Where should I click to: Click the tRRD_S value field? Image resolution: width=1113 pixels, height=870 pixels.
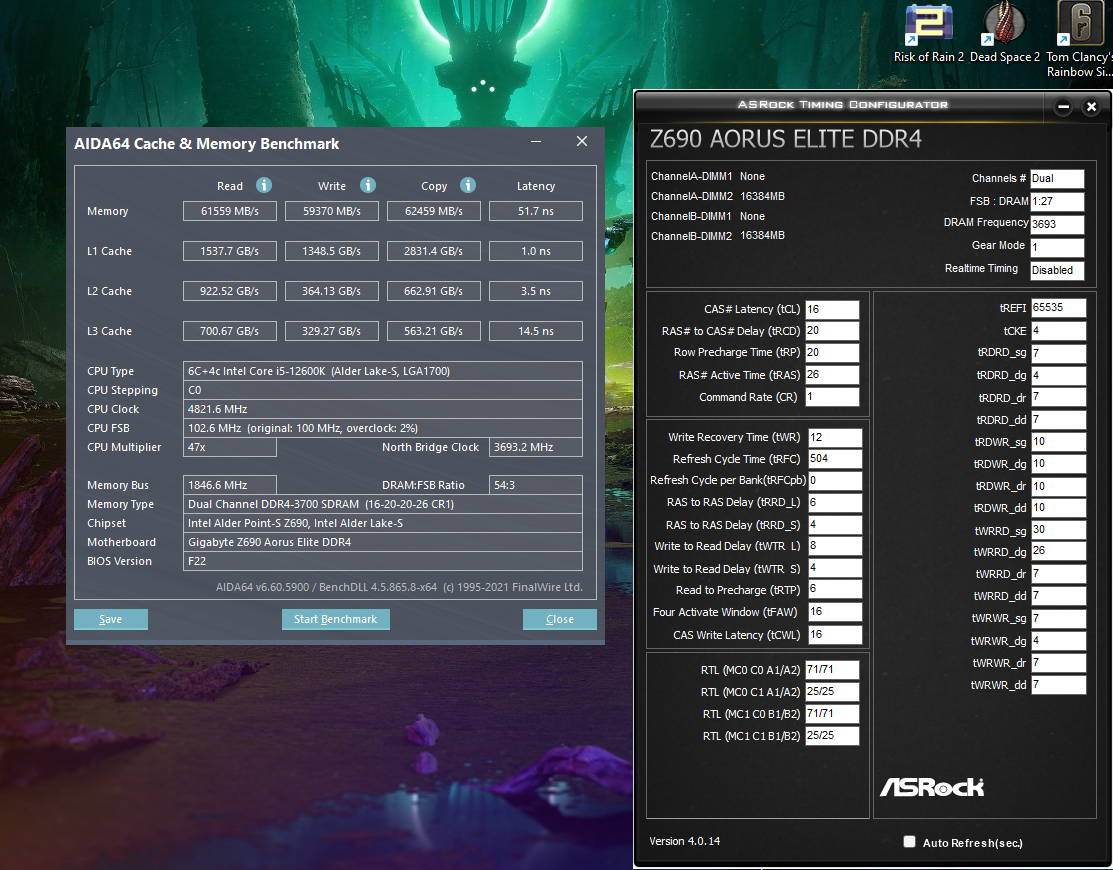tap(835, 524)
